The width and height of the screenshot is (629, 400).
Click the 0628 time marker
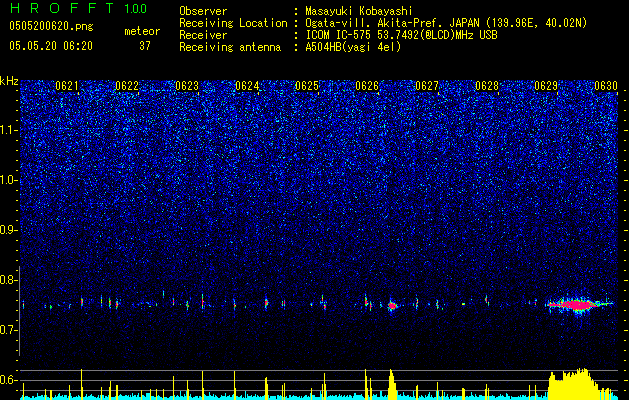[x=487, y=86]
